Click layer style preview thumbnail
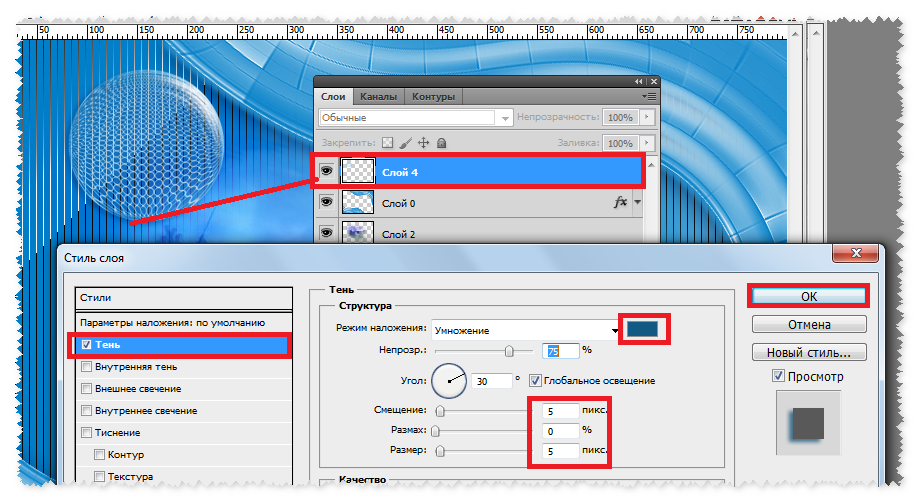 coord(808,423)
